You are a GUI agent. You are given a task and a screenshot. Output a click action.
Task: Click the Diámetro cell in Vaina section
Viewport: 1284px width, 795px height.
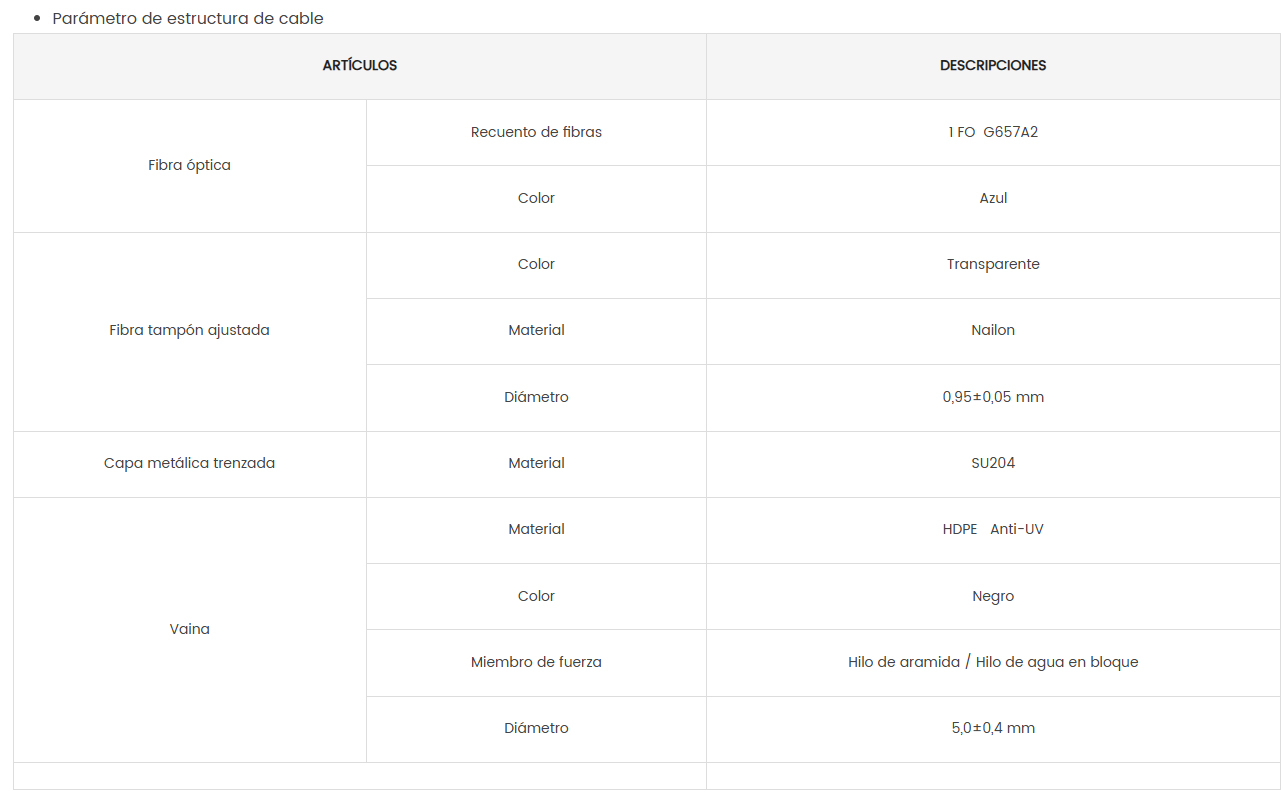(x=536, y=728)
